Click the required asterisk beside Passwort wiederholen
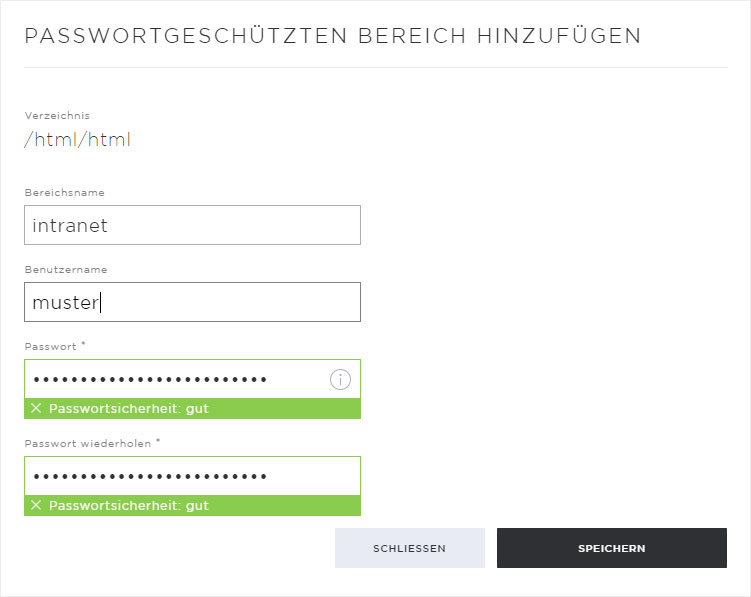The width and height of the screenshot is (751, 597). click(x=158, y=441)
